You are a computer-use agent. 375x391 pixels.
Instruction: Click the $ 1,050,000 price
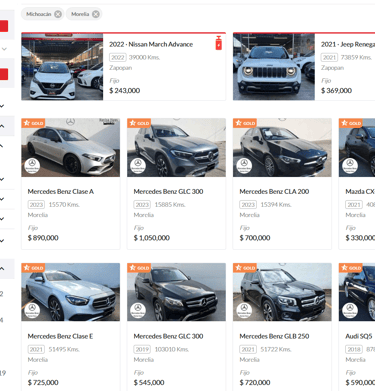pos(152,238)
